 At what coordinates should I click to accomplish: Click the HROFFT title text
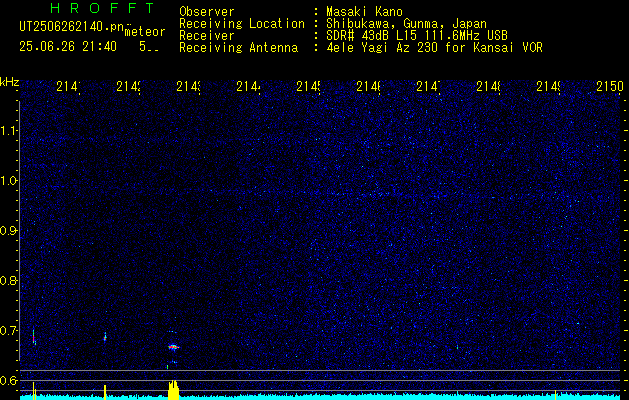click(x=102, y=8)
